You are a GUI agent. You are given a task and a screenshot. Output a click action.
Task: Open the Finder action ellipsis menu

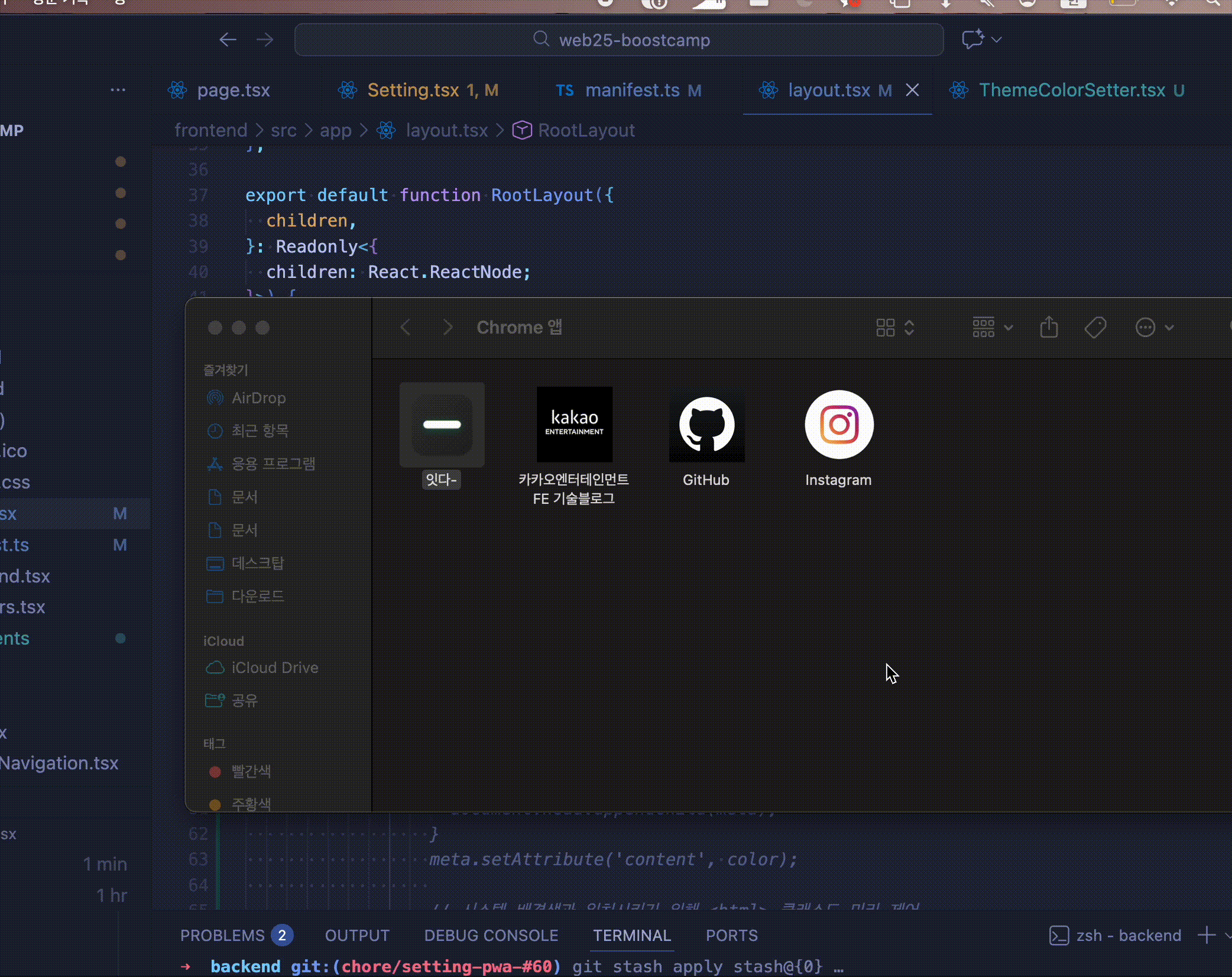1154,327
